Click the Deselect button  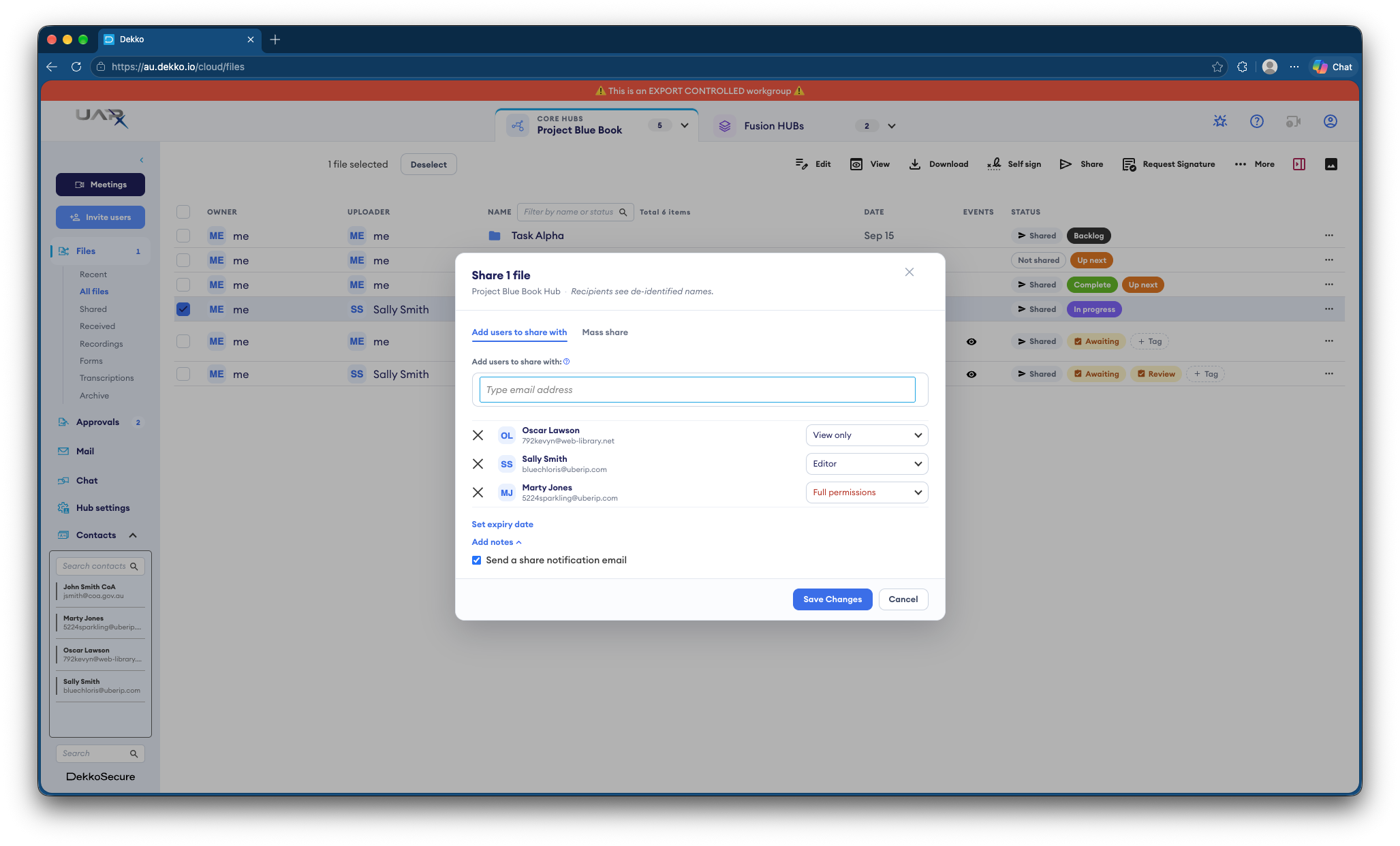tap(429, 164)
